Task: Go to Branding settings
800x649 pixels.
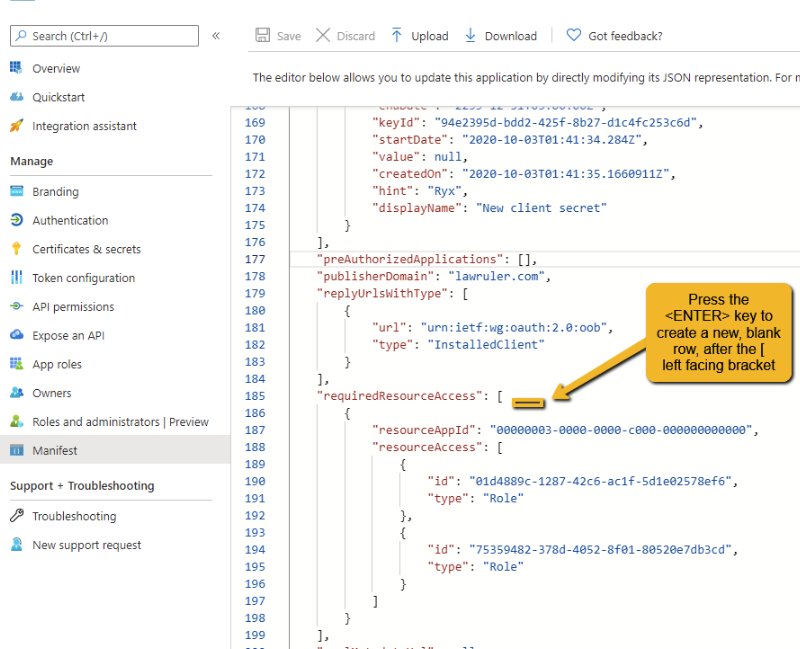Action: coord(55,192)
